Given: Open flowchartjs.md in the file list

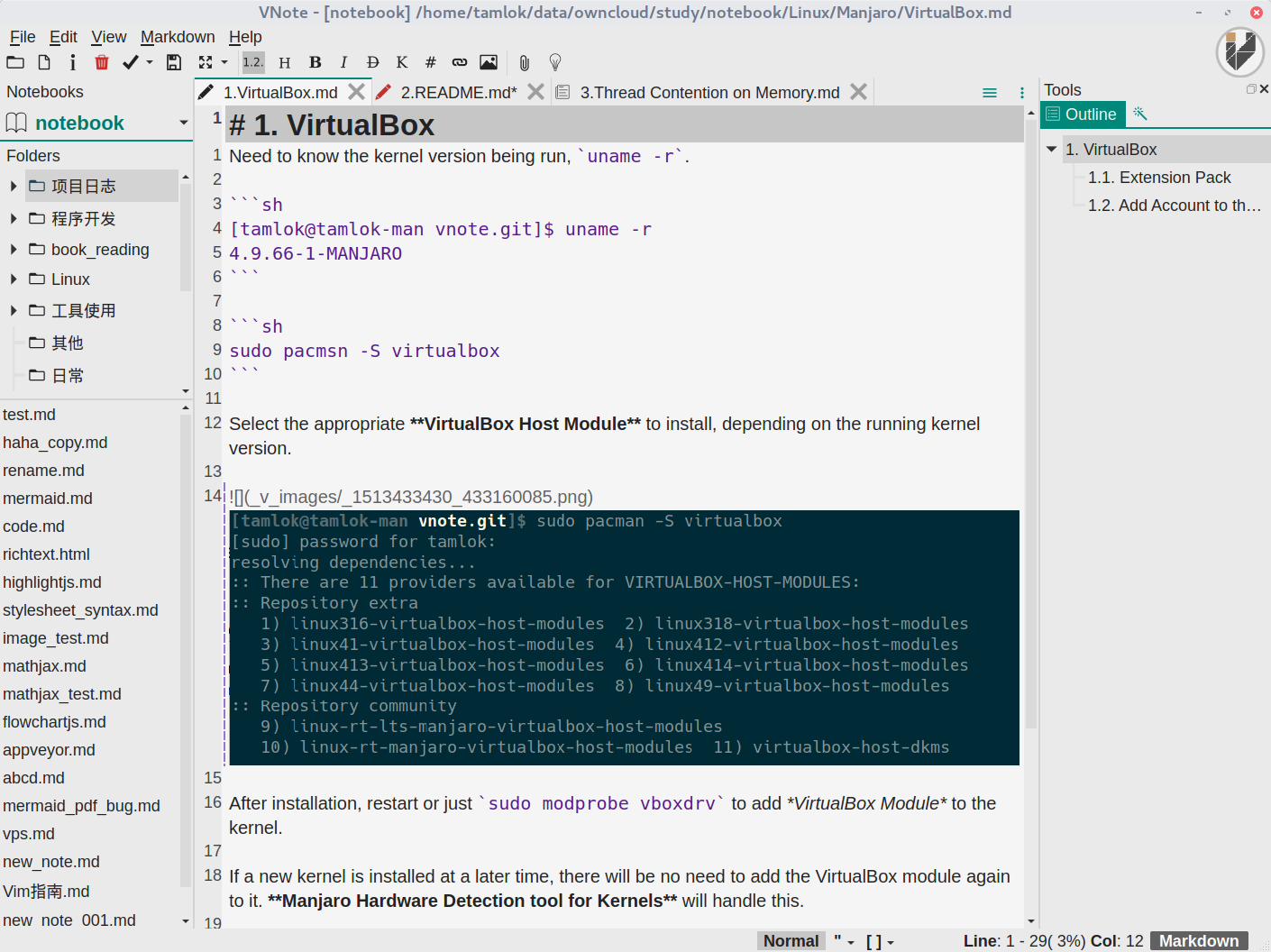Looking at the screenshot, I should pos(54,722).
